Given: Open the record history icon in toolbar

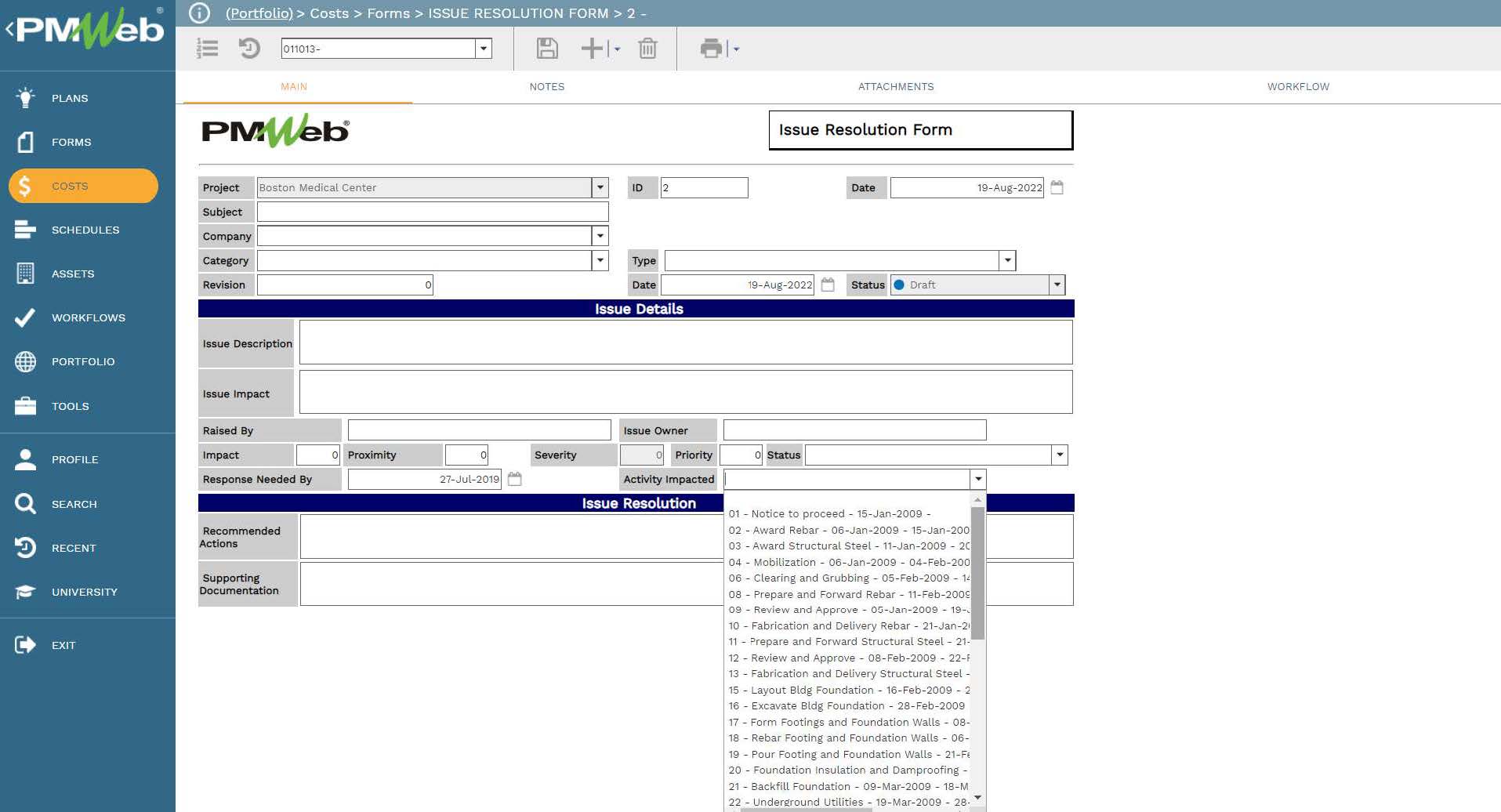Looking at the screenshot, I should [x=249, y=49].
